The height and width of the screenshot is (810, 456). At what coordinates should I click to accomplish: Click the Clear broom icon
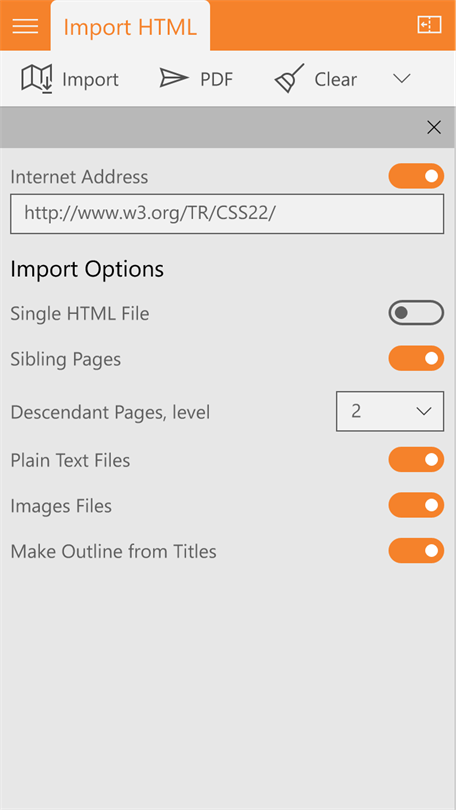point(289,79)
